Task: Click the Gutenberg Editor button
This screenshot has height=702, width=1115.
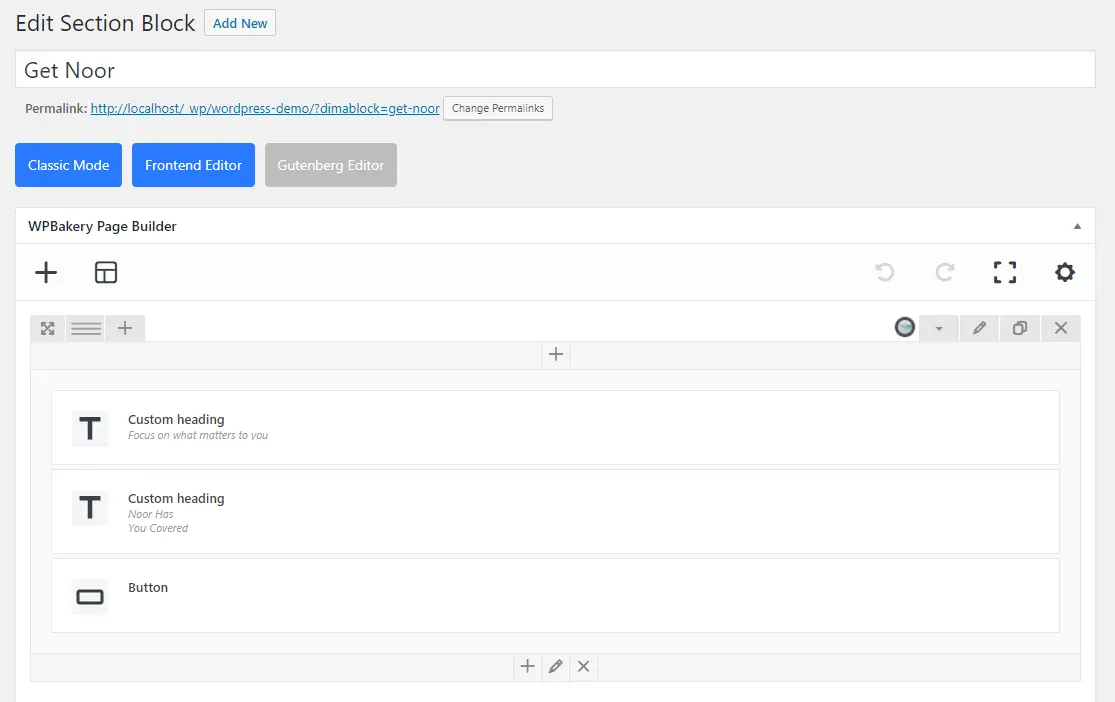Action: pyautogui.click(x=331, y=165)
